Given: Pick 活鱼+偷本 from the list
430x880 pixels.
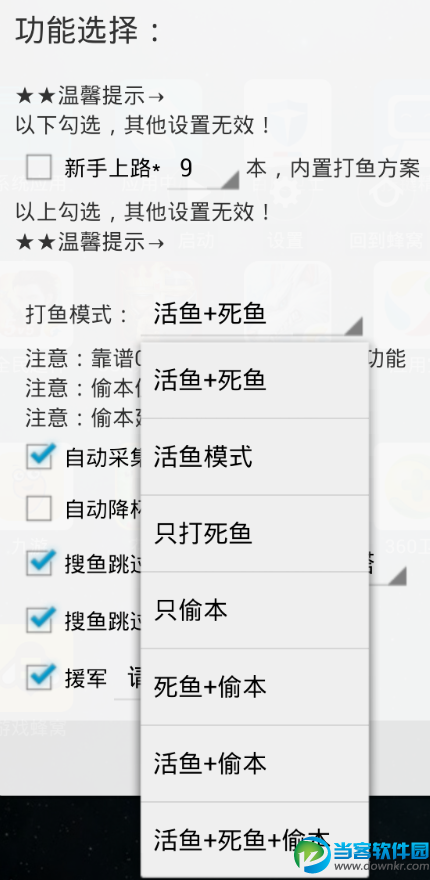Looking at the screenshot, I should (x=255, y=764).
